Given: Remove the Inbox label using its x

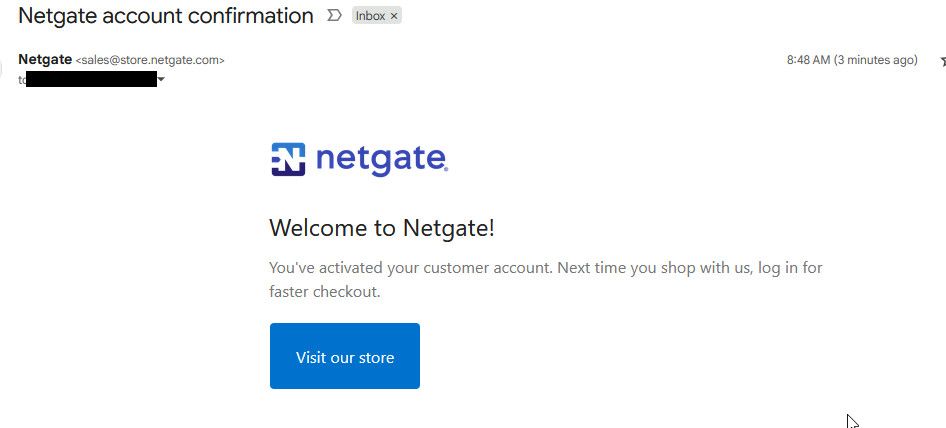Looking at the screenshot, I should coord(393,16).
